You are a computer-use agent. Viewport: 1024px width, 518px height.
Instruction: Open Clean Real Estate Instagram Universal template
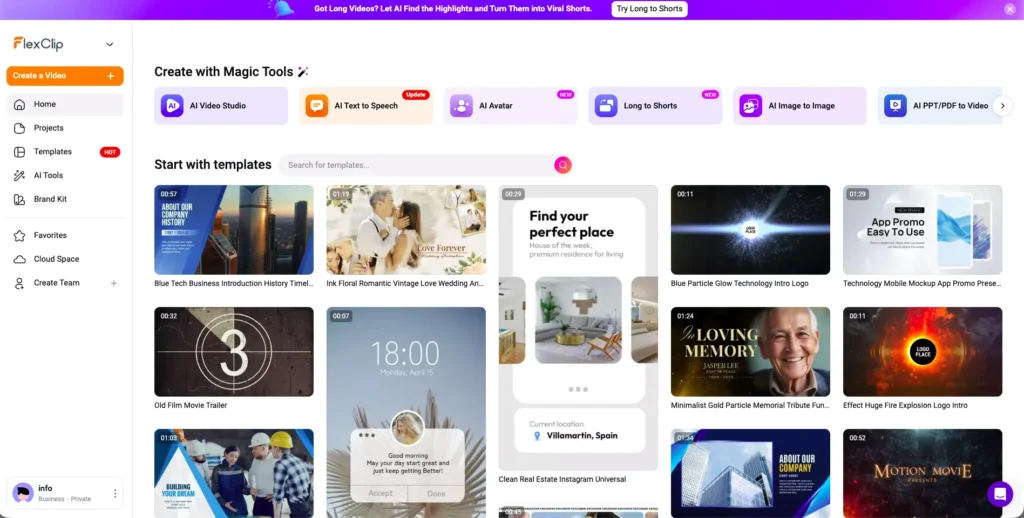(x=579, y=328)
